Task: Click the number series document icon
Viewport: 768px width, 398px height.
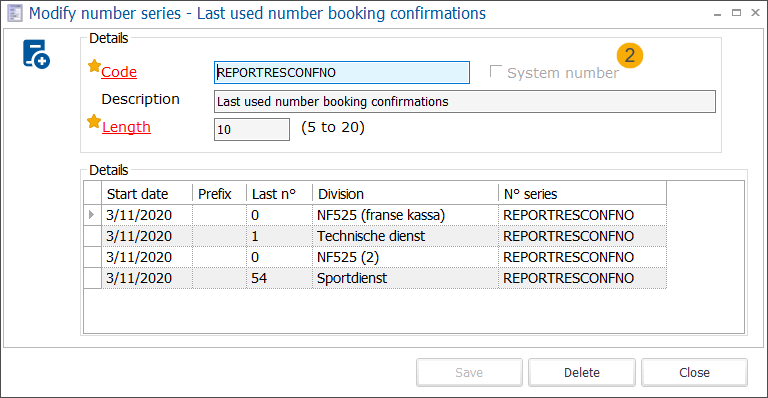Action: pyautogui.click(x=36, y=54)
